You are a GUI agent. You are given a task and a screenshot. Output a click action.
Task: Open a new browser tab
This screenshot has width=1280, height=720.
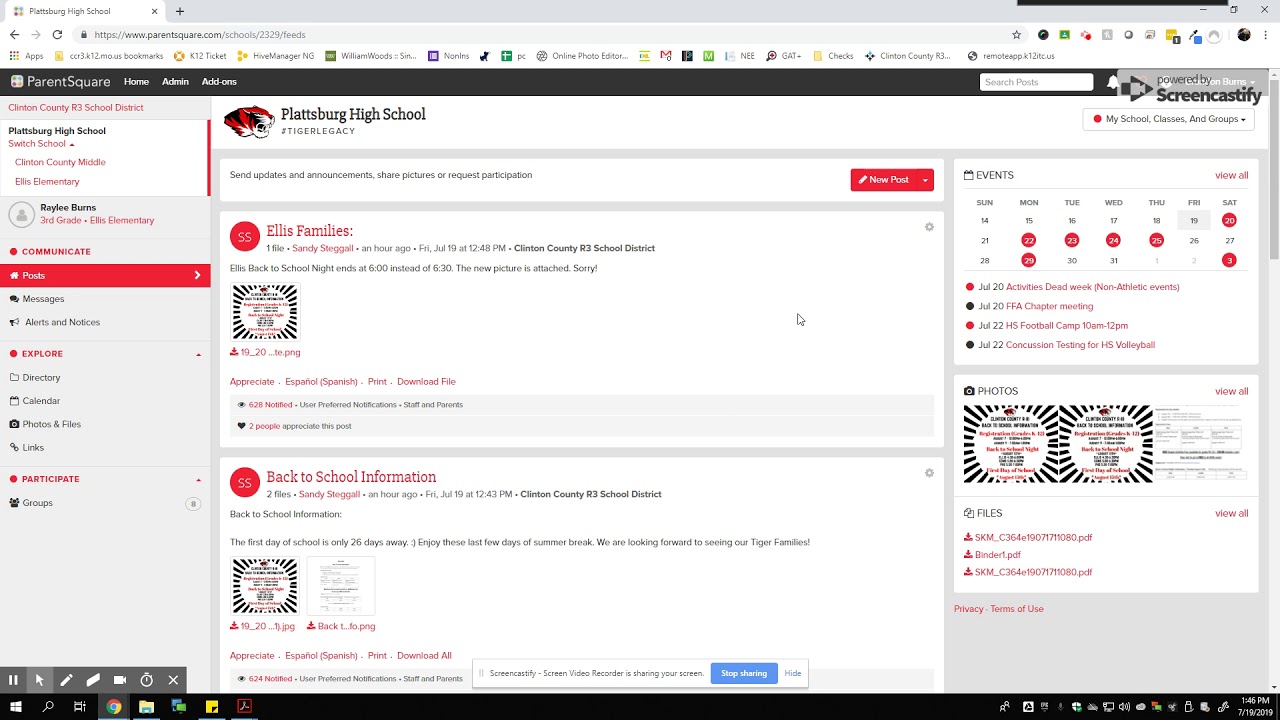coord(180,11)
